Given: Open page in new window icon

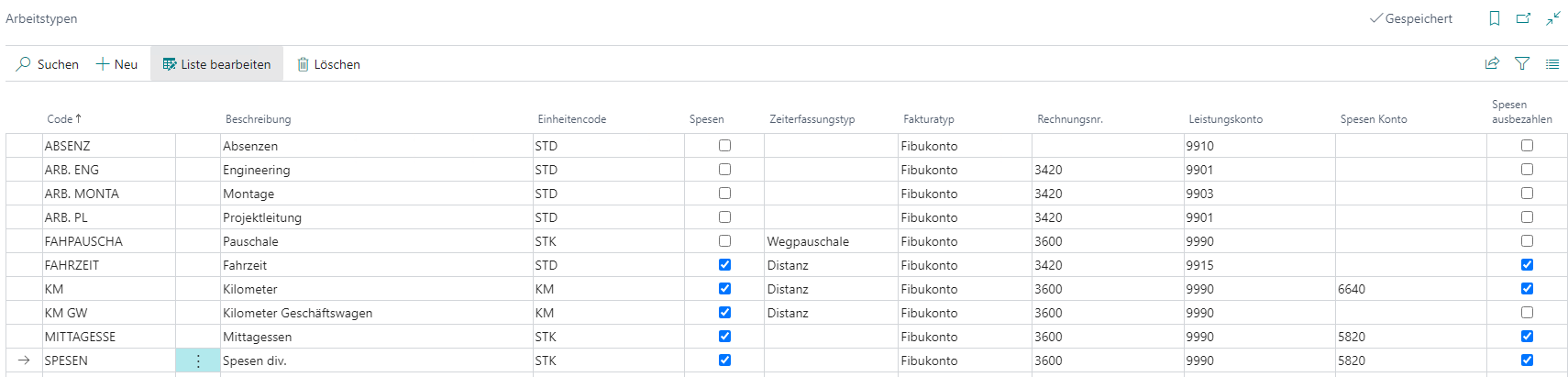Looking at the screenshot, I should point(1524,18).
